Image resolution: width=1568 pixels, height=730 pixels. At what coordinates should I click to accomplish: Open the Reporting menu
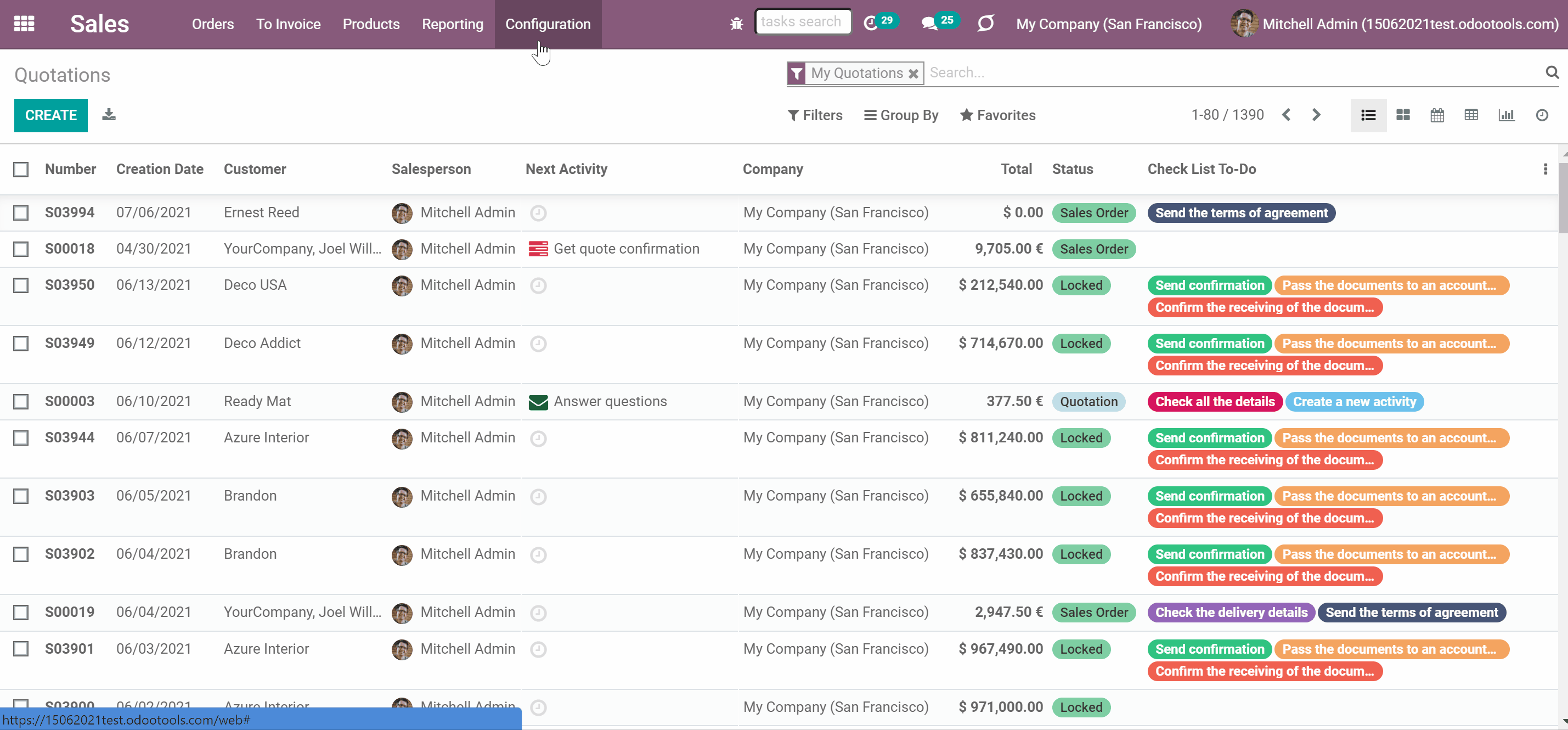tap(452, 24)
